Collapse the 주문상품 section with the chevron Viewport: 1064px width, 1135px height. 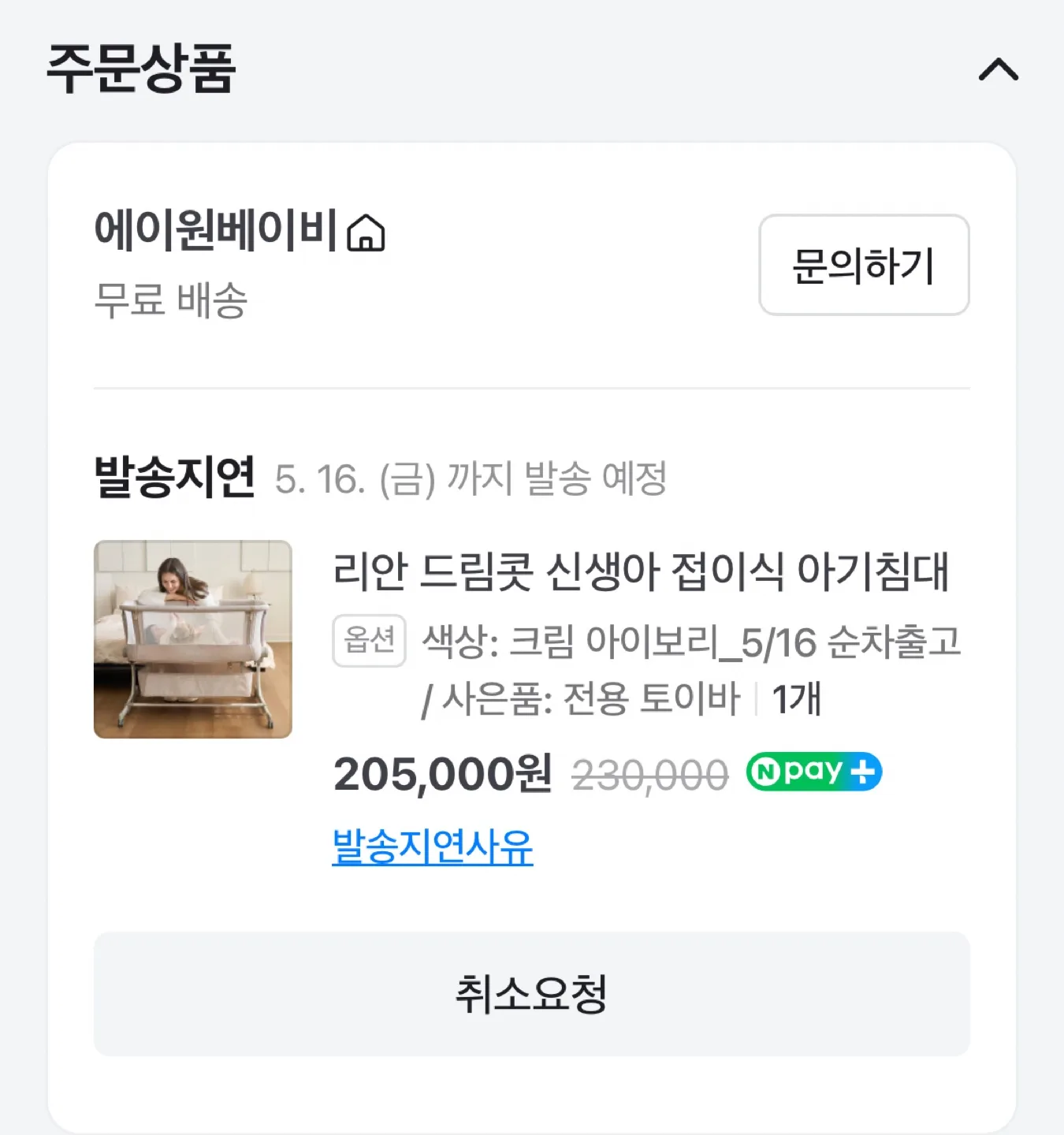(x=998, y=69)
